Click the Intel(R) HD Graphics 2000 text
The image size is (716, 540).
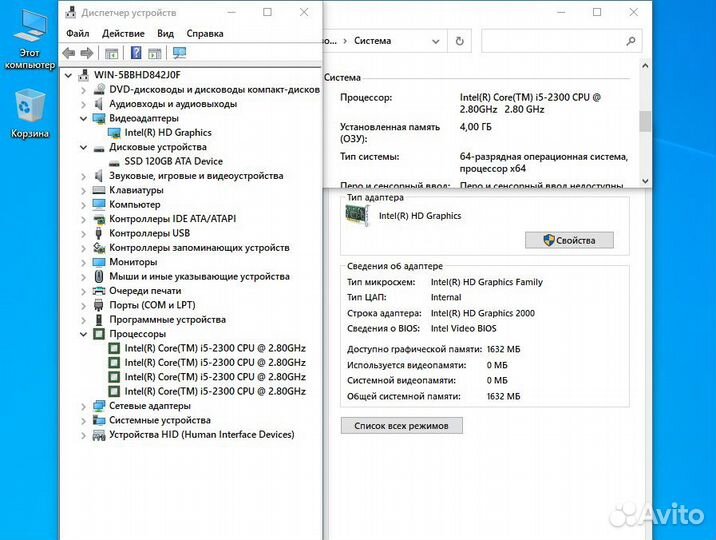482,313
